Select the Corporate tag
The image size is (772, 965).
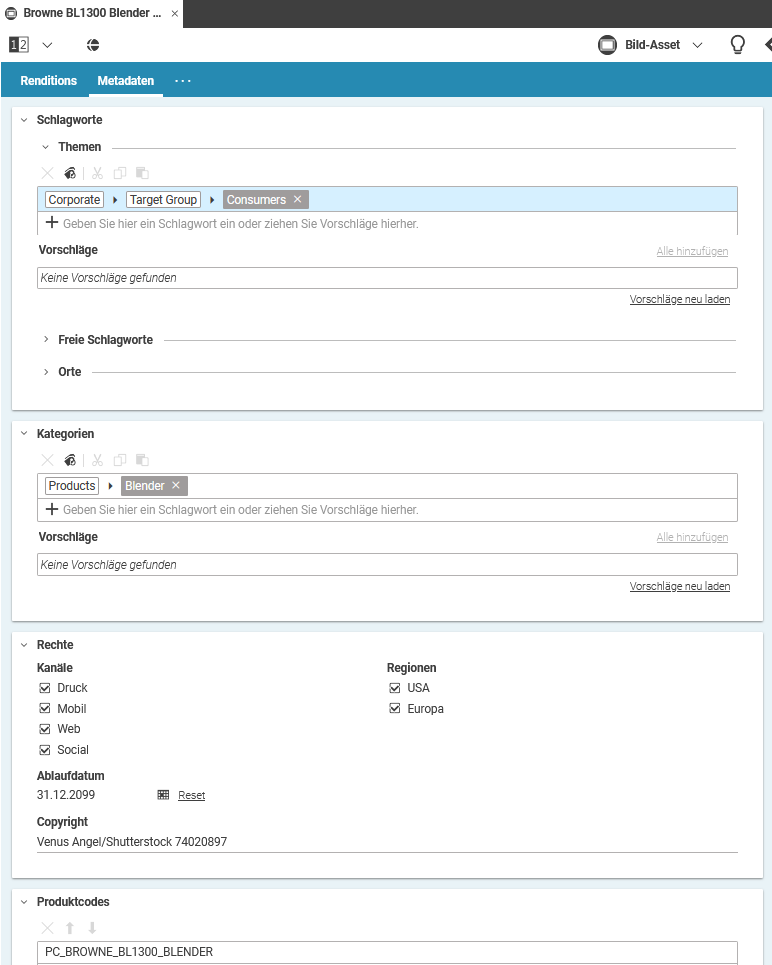tap(74, 200)
